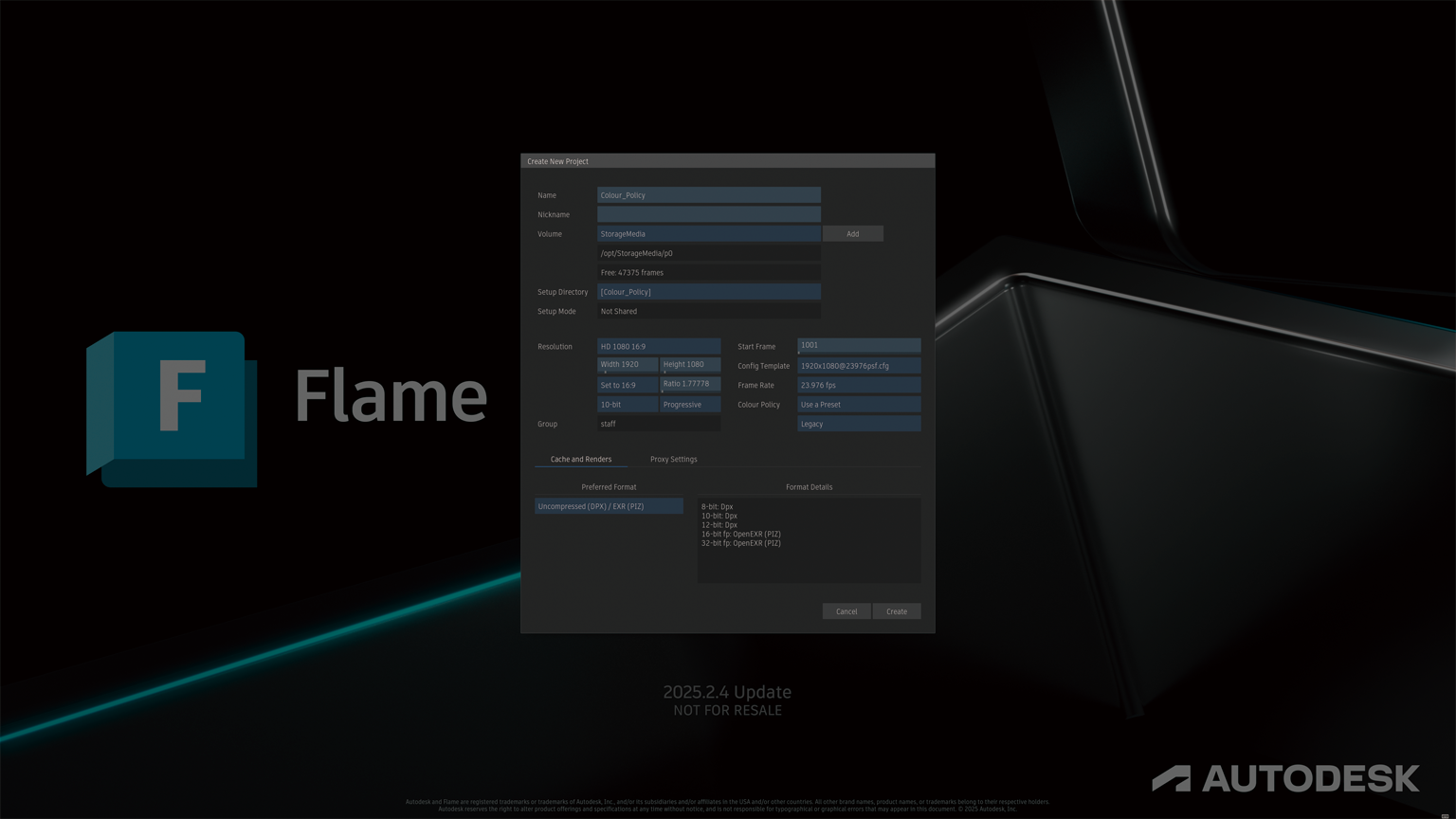Click the Create New Project title bar

pos(727,161)
